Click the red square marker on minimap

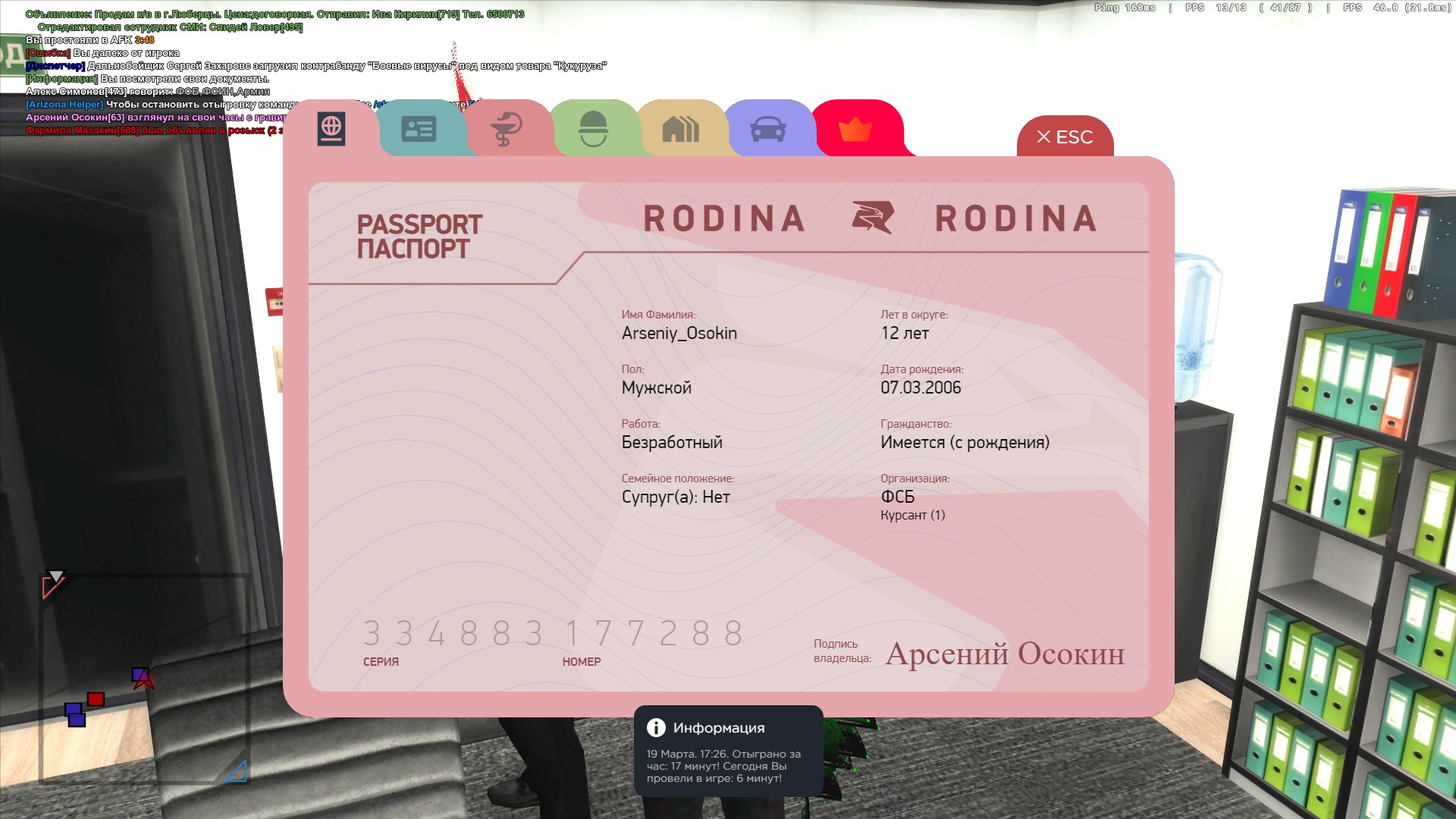(x=96, y=699)
